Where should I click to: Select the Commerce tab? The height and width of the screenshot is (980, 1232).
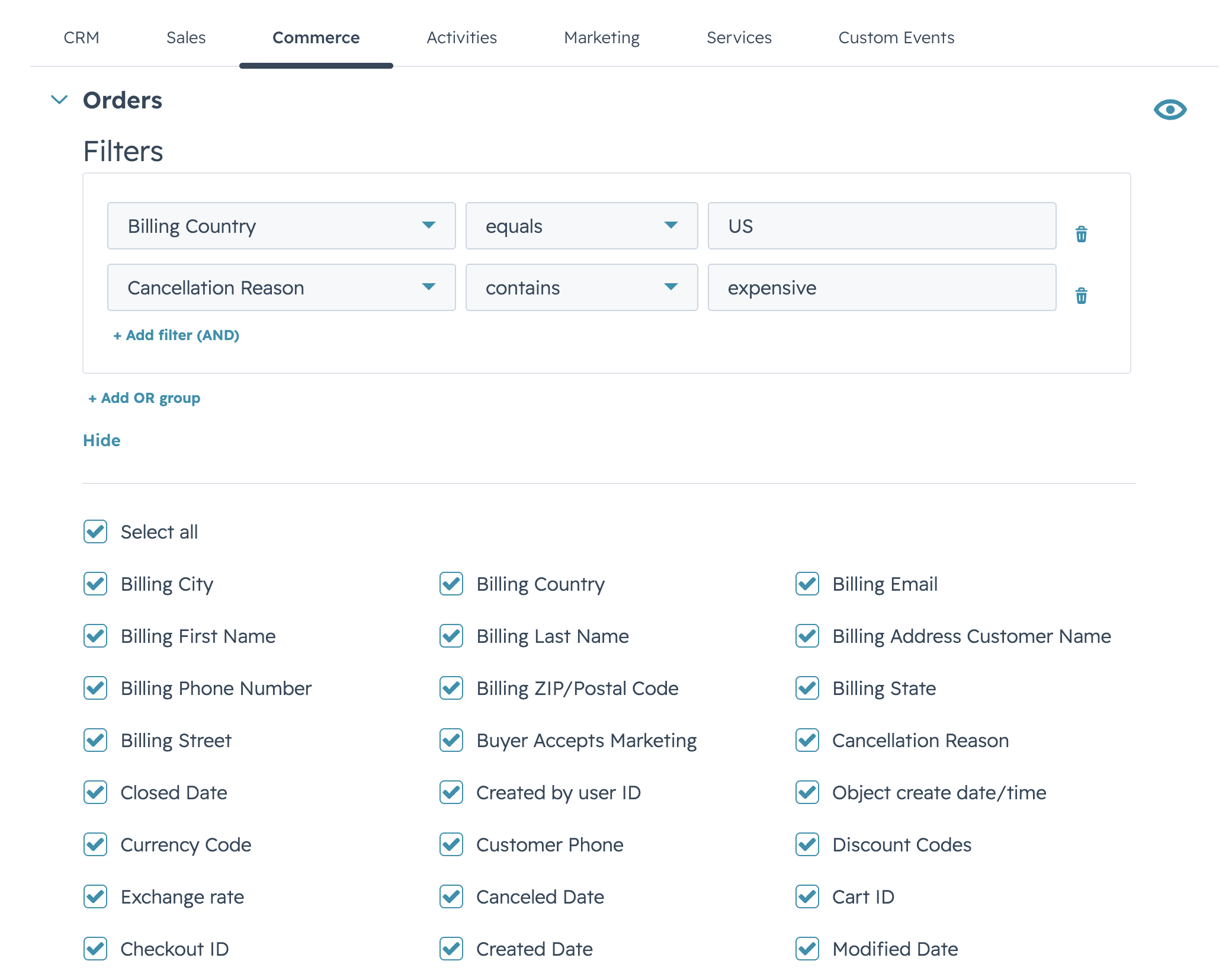pyautogui.click(x=316, y=37)
